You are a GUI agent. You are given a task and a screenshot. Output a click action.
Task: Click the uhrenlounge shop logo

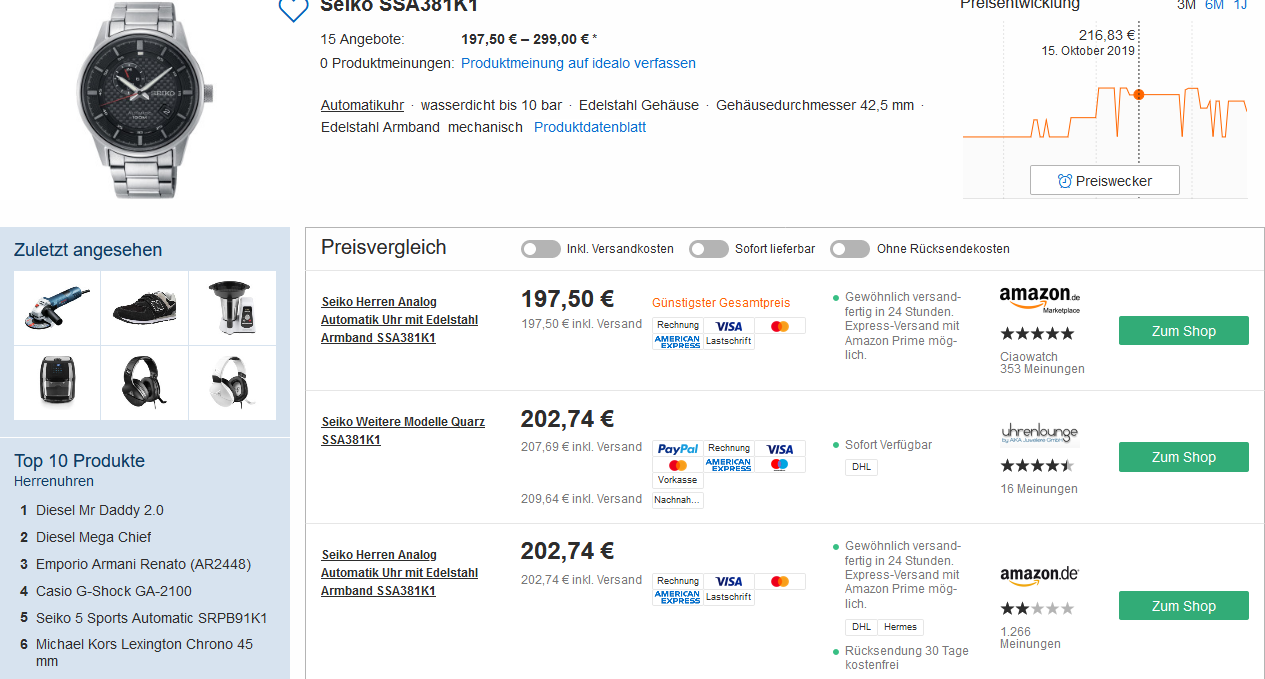click(x=1039, y=434)
